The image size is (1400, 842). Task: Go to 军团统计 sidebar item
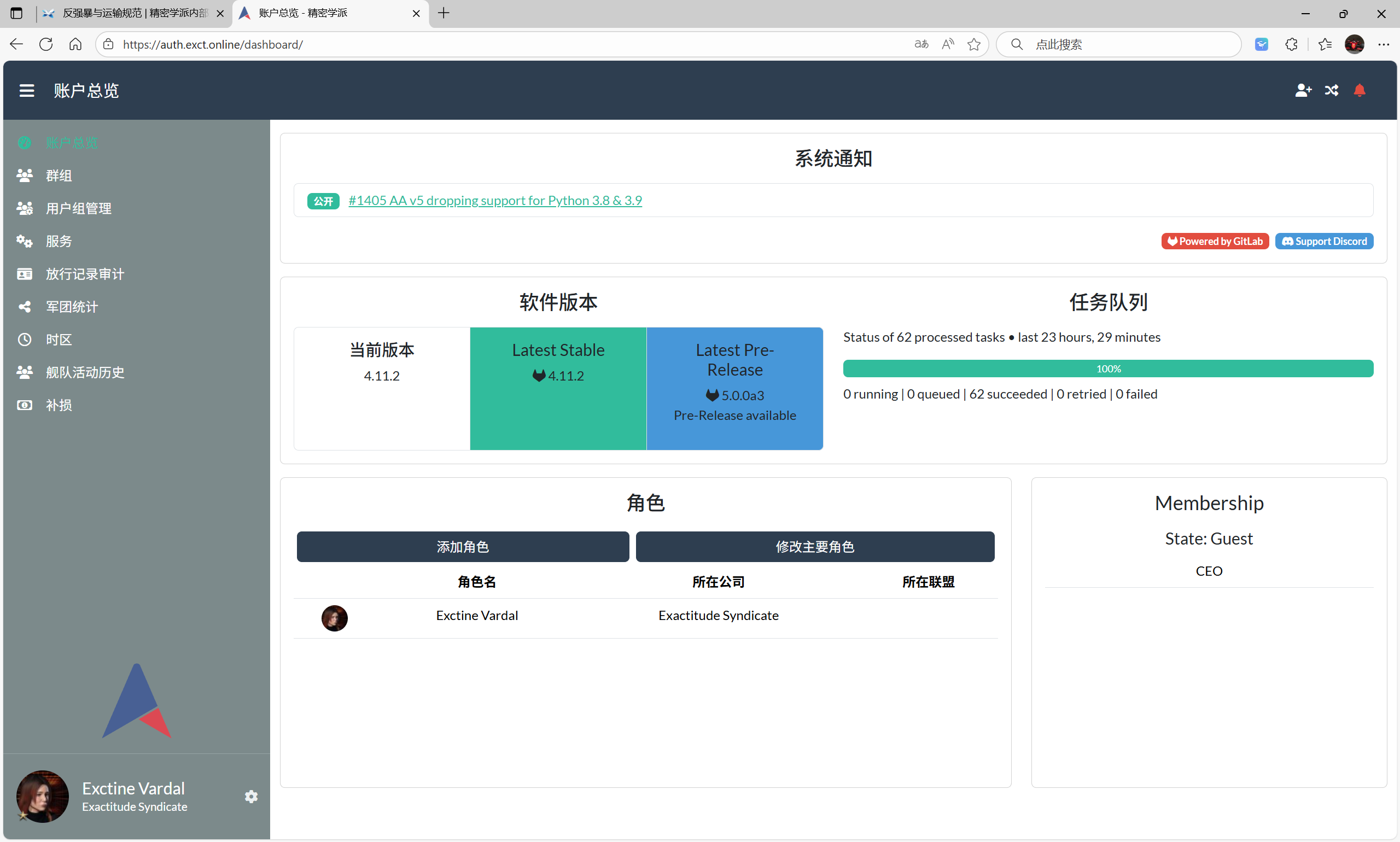(x=72, y=307)
